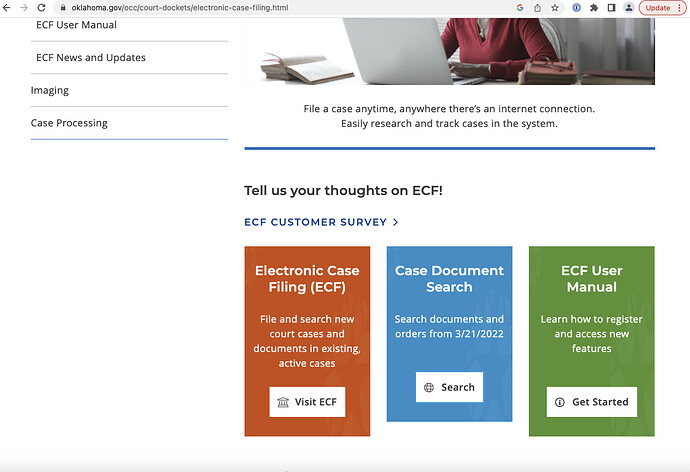Click the blue password manager extension icon

click(576, 8)
